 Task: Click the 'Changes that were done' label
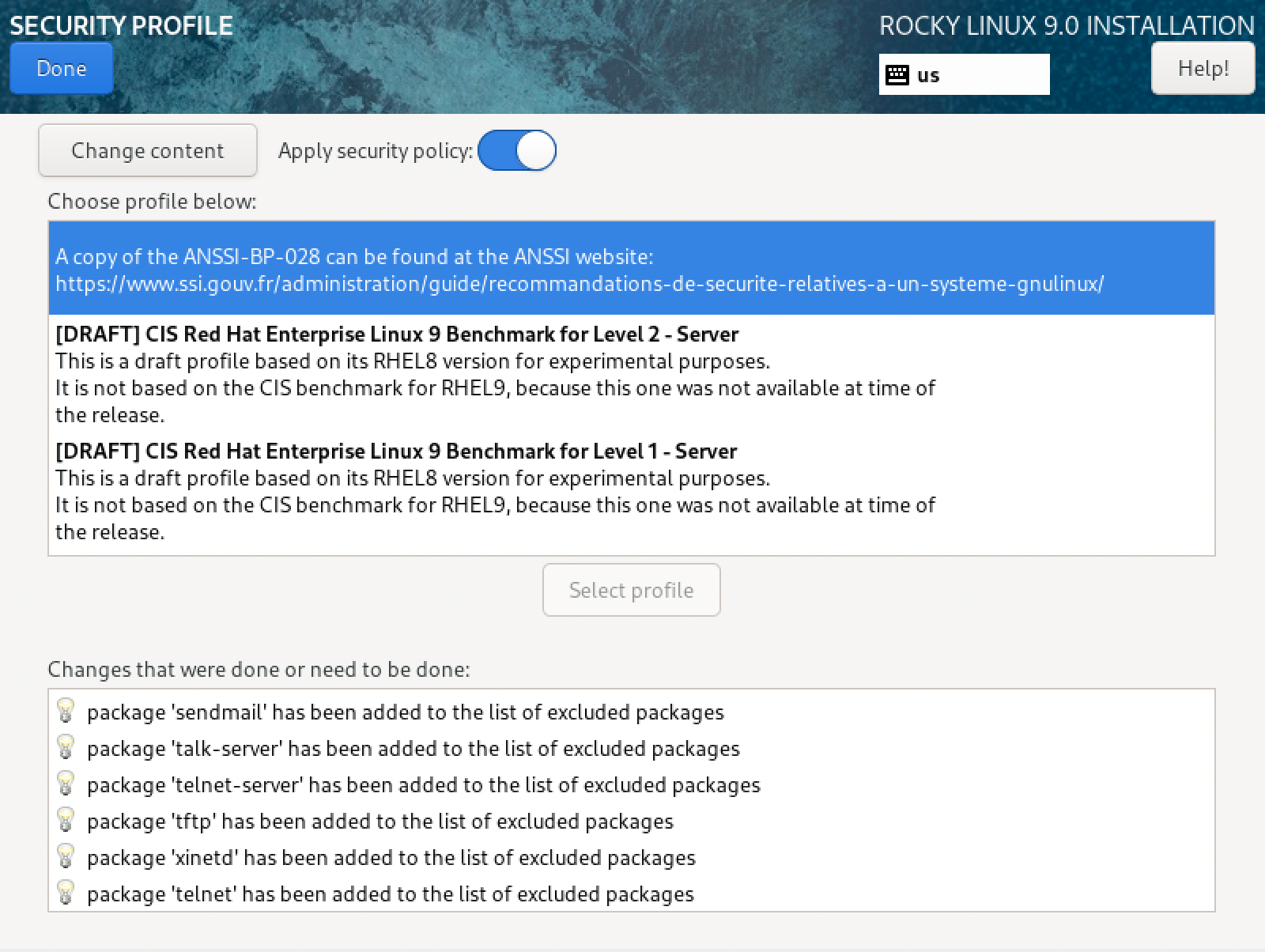(259, 670)
